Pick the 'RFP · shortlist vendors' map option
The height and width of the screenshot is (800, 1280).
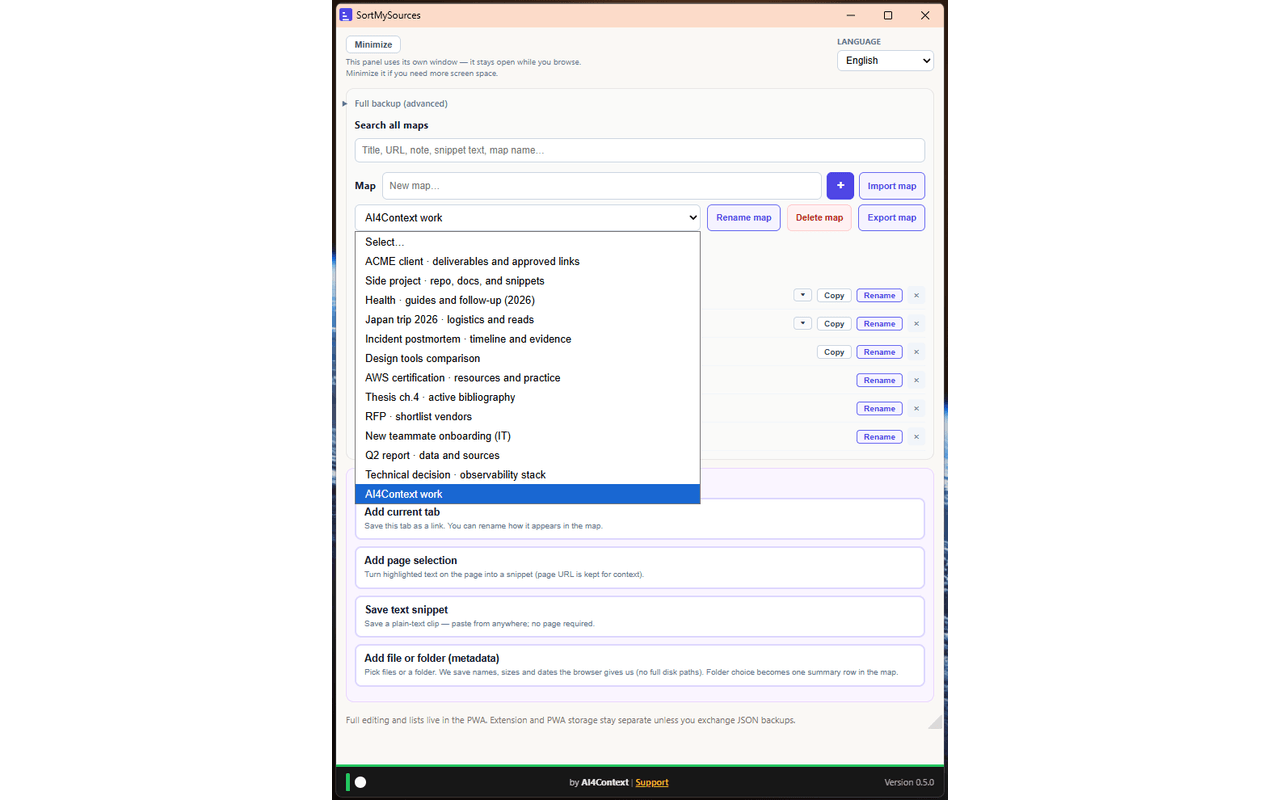(527, 417)
